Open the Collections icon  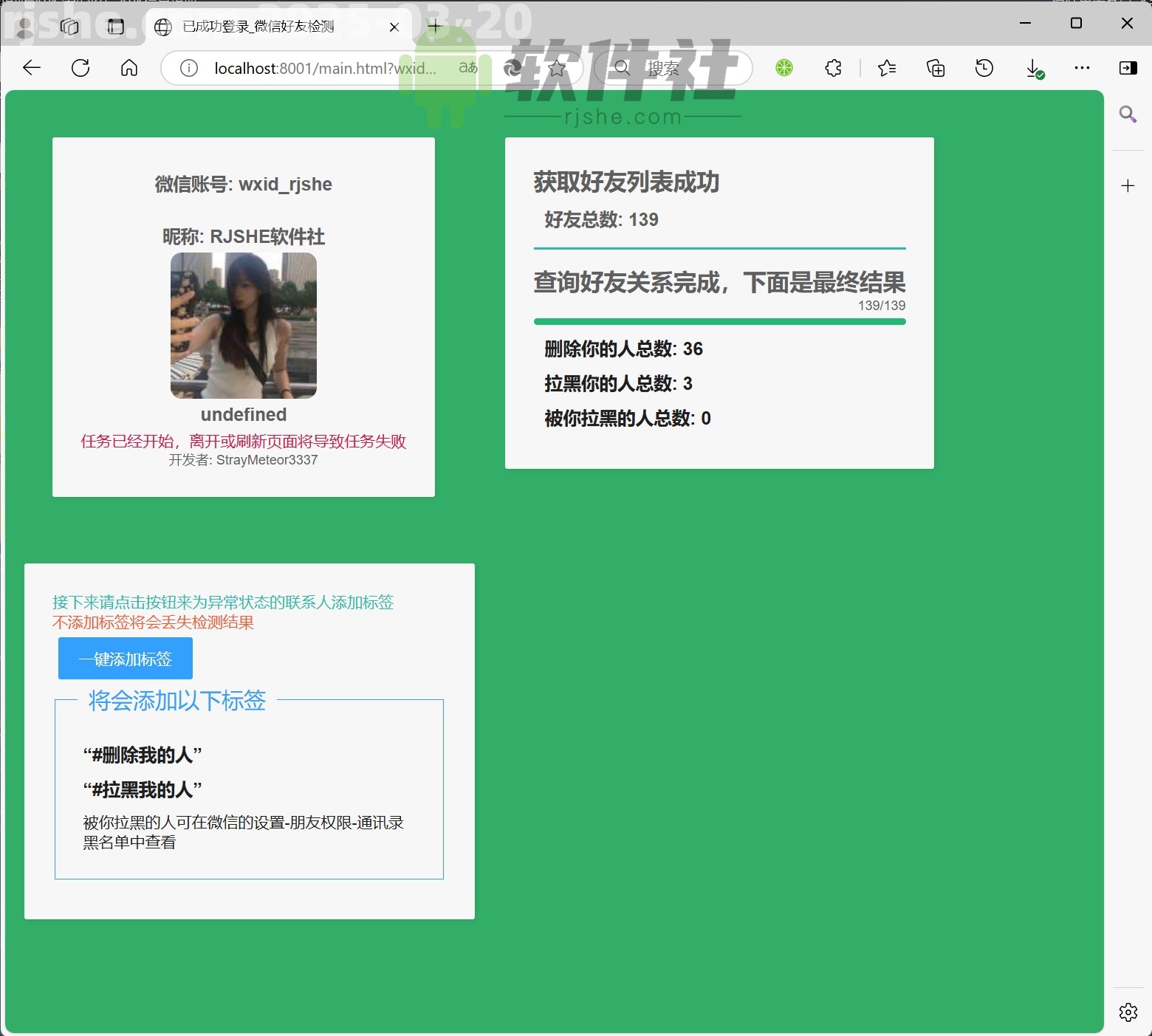(x=935, y=68)
